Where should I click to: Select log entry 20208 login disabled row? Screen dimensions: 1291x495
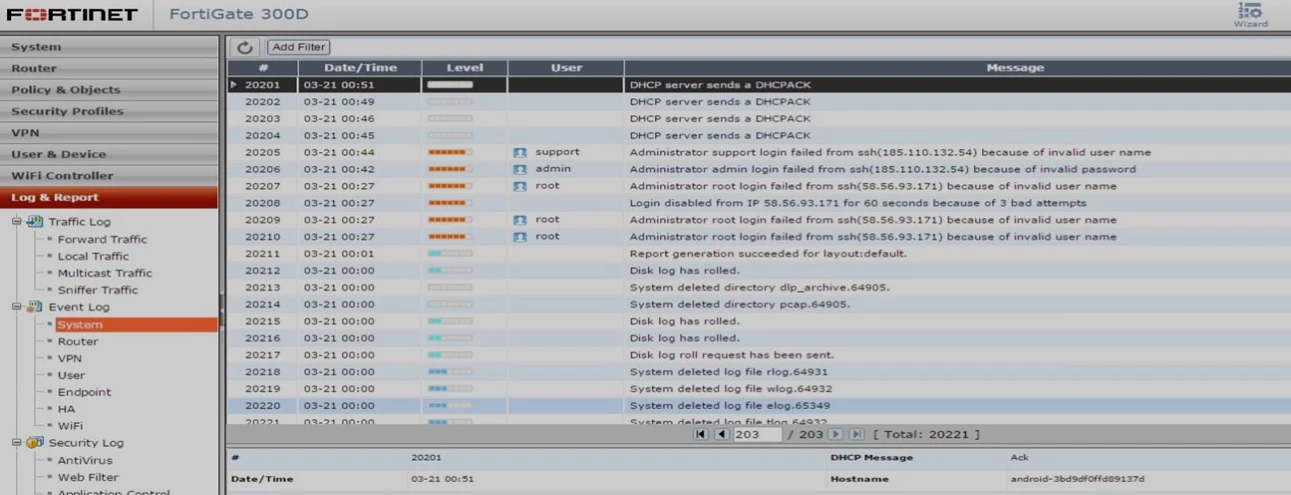pyautogui.click(x=758, y=203)
